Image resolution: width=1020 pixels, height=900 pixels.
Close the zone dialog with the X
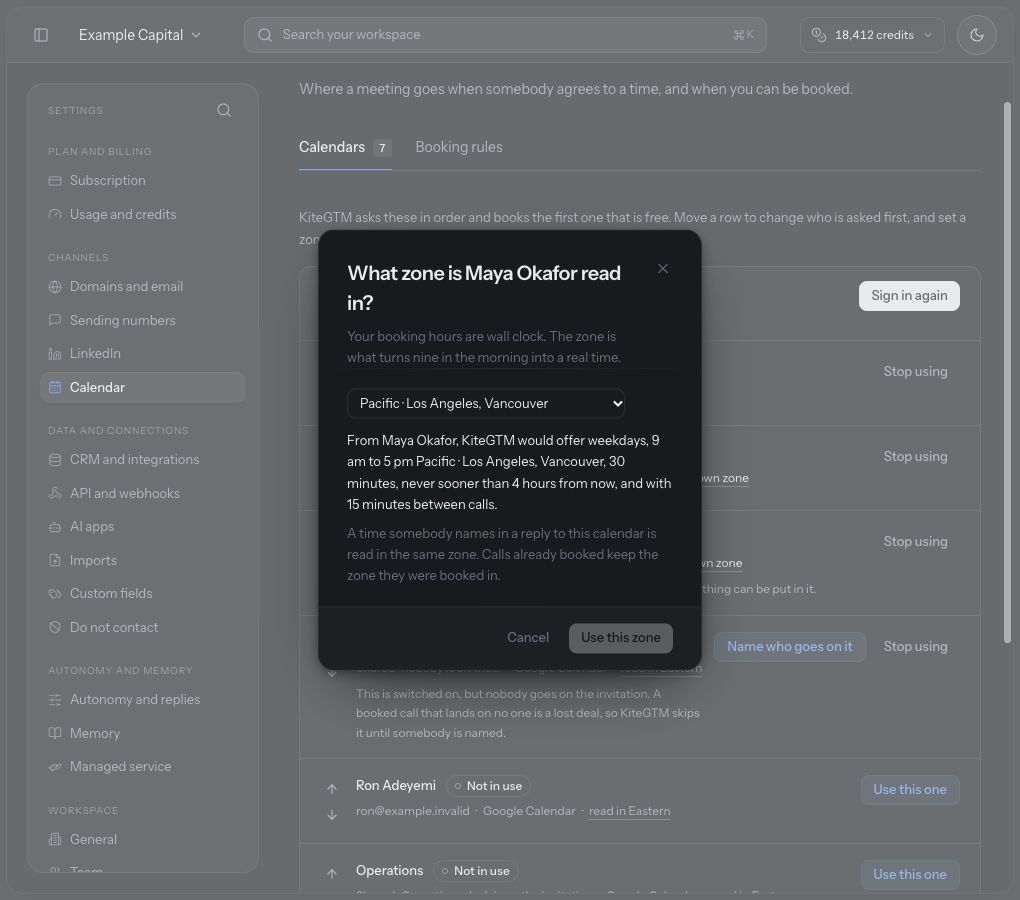[663, 269]
